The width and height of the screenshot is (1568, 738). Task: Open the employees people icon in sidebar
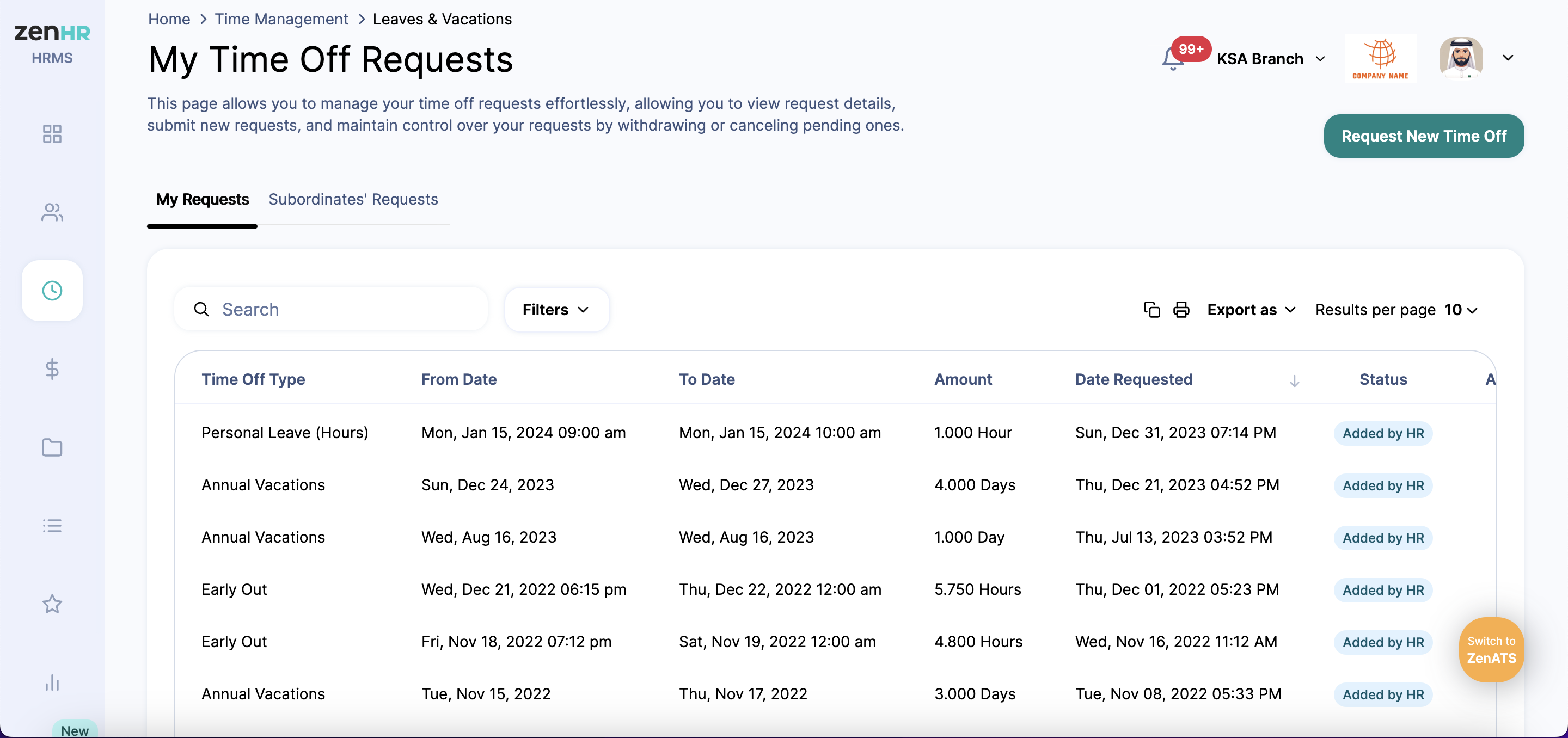click(52, 212)
